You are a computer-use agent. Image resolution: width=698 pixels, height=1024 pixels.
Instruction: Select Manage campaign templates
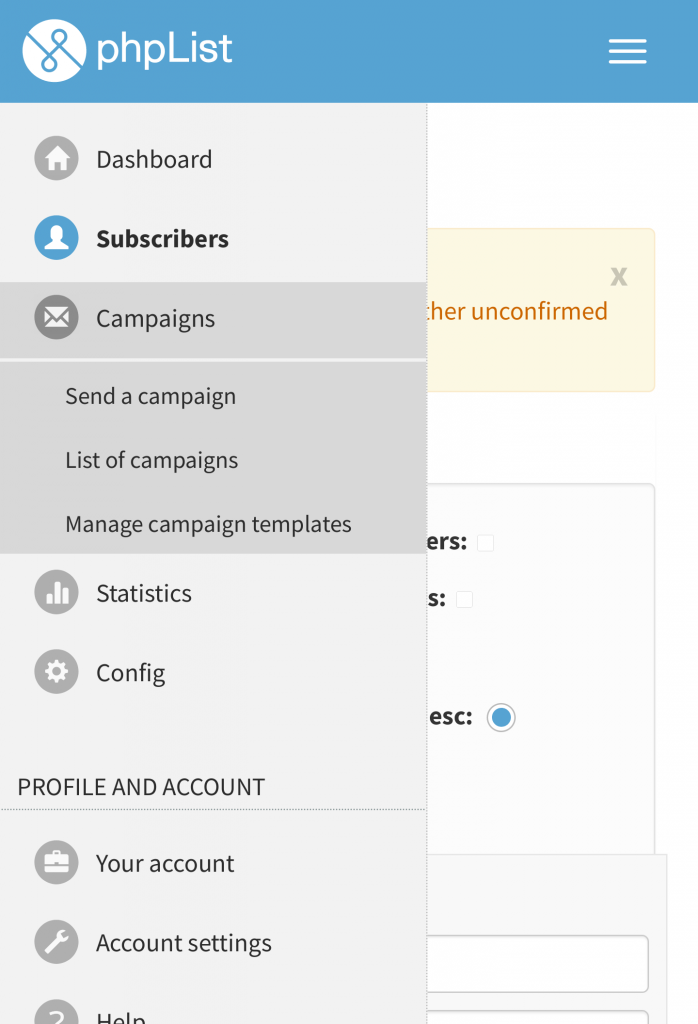[x=208, y=523]
